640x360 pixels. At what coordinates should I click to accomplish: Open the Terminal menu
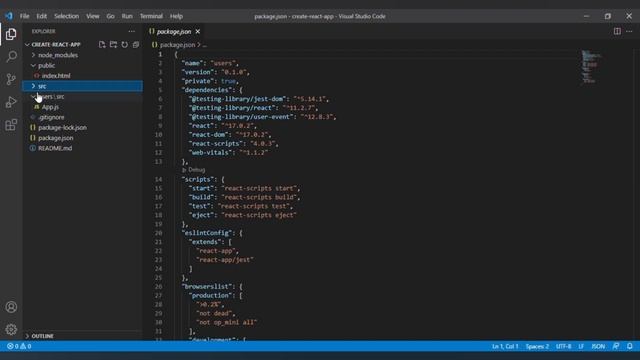[x=151, y=16]
